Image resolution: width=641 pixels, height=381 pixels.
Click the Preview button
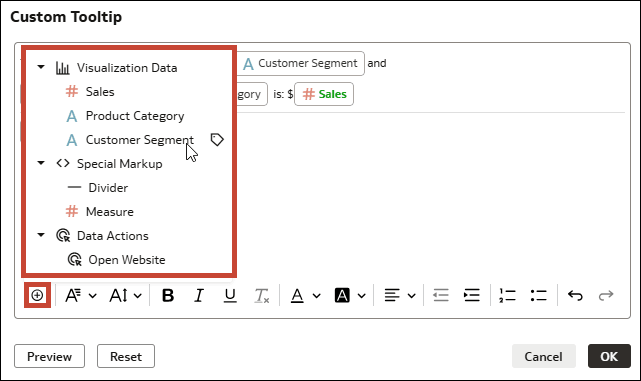pos(49,356)
